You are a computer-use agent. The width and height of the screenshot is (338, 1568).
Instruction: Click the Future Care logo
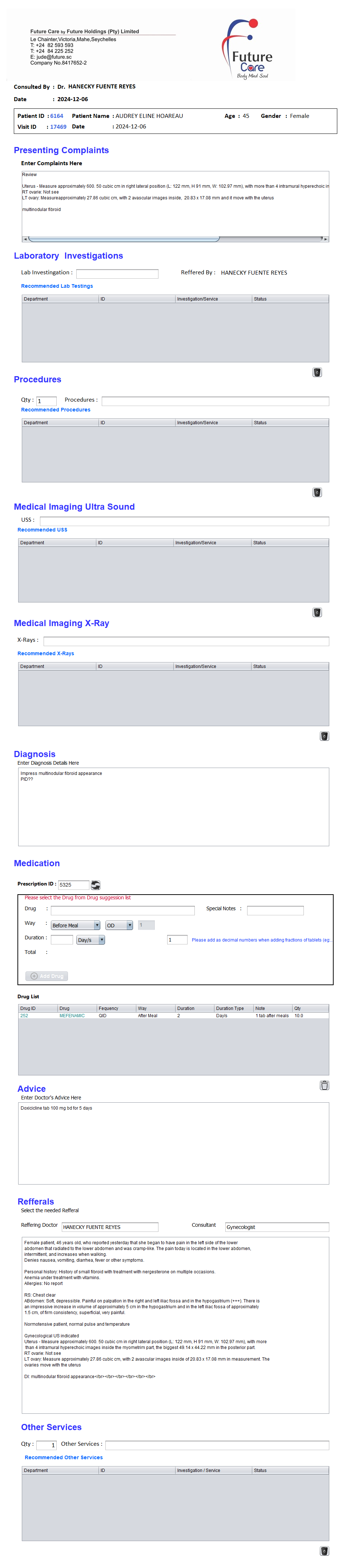[249, 49]
